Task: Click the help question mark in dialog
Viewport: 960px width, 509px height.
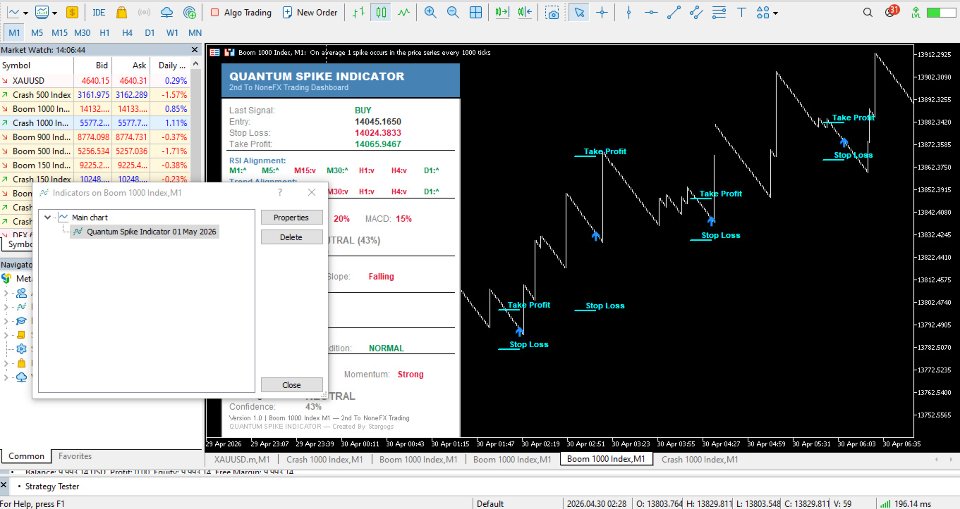Action: tap(280, 192)
